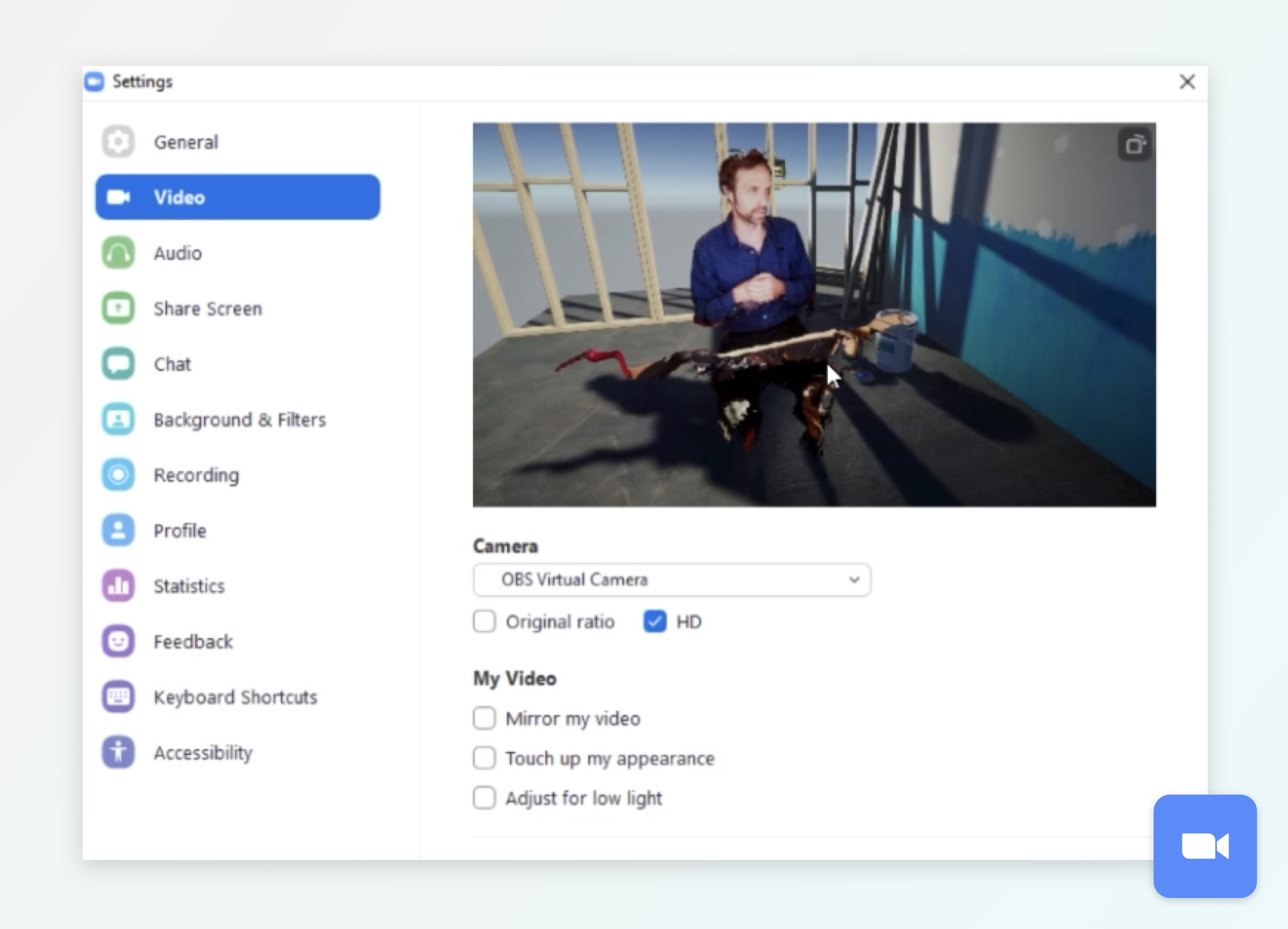Open the Chat bubble icon
The width and height of the screenshot is (1288, 929).
coord(118,364)
